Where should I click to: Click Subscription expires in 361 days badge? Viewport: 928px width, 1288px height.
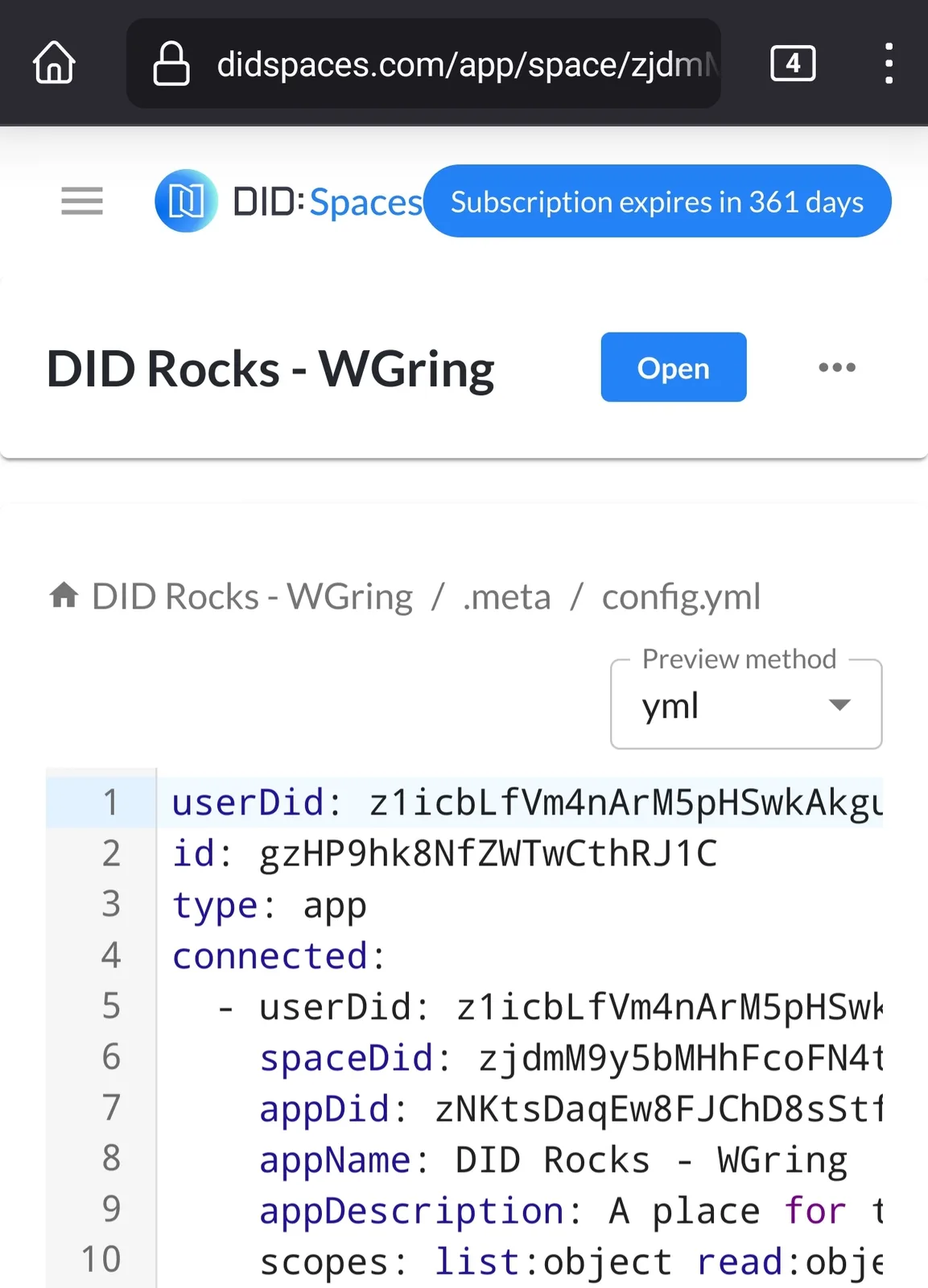click(x=658, y=201)
